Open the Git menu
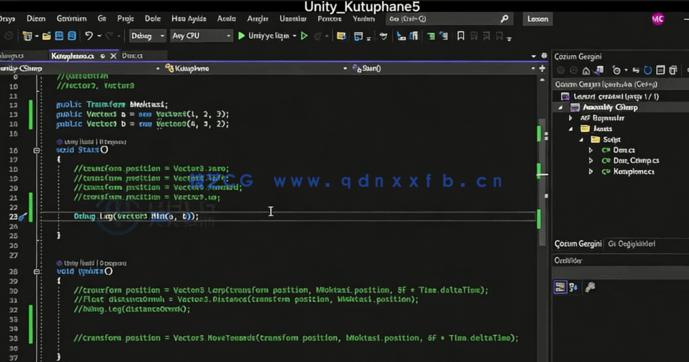Screen dimensions: 689x362 pyautogui.click(x=102, y=19)
